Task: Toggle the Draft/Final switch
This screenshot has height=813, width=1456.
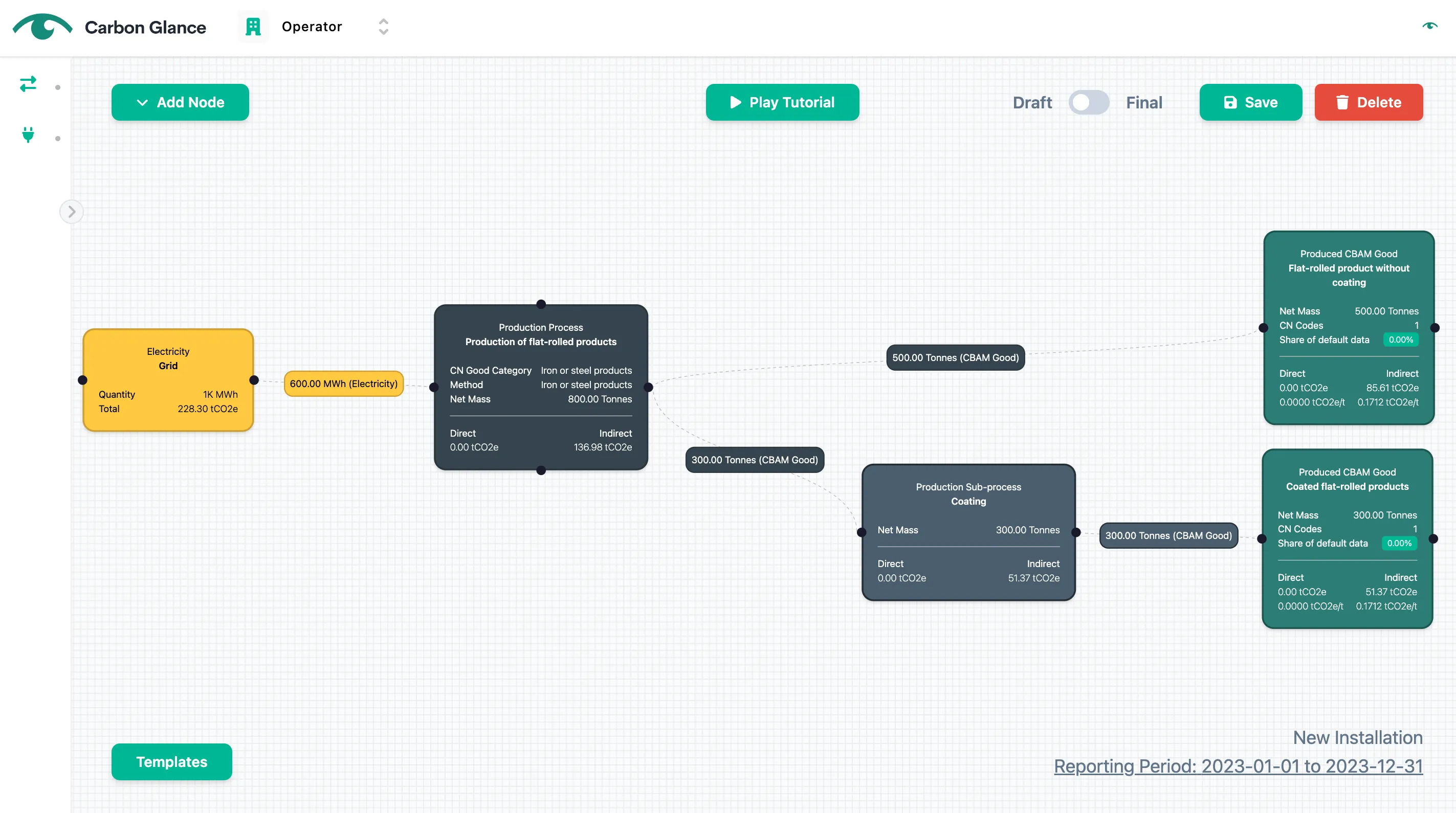Action: (x=1088, y=102)
